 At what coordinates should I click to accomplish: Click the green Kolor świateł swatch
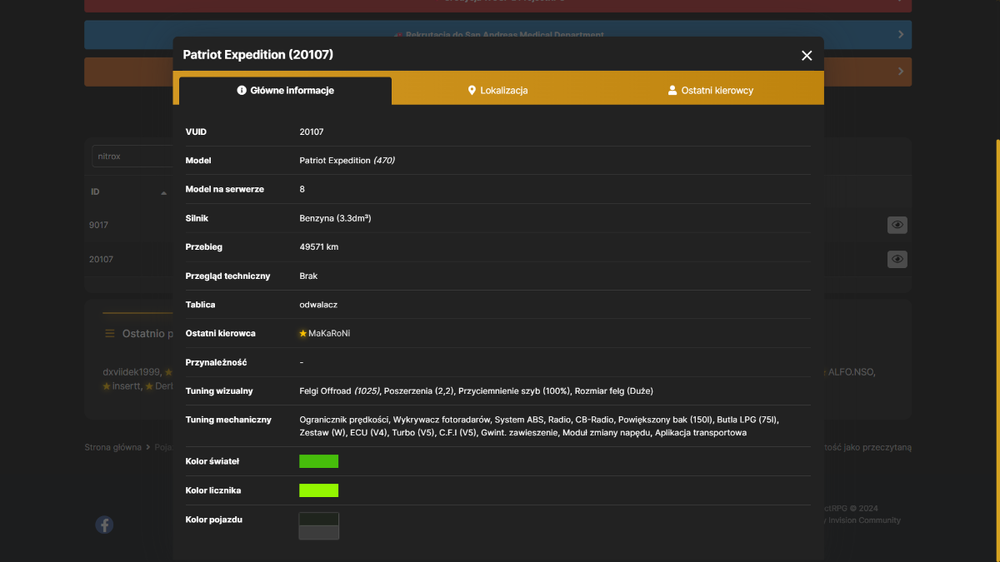319,461
